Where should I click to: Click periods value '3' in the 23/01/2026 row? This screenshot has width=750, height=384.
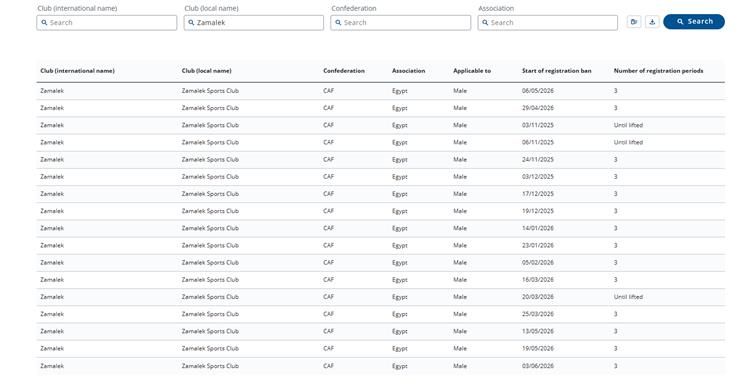pyautogui.click(x=616, y=246)
